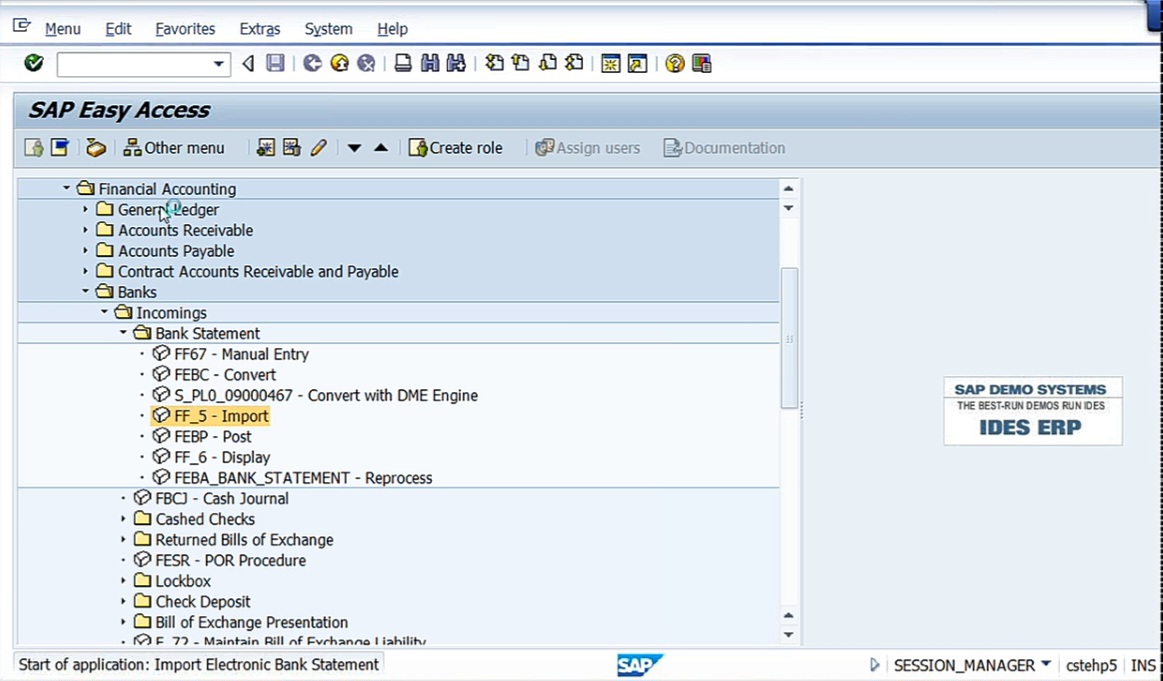Viewport: 1163px width, 681px height.
Task: Click the Find binoculars icon
Action: click(429, 63)
